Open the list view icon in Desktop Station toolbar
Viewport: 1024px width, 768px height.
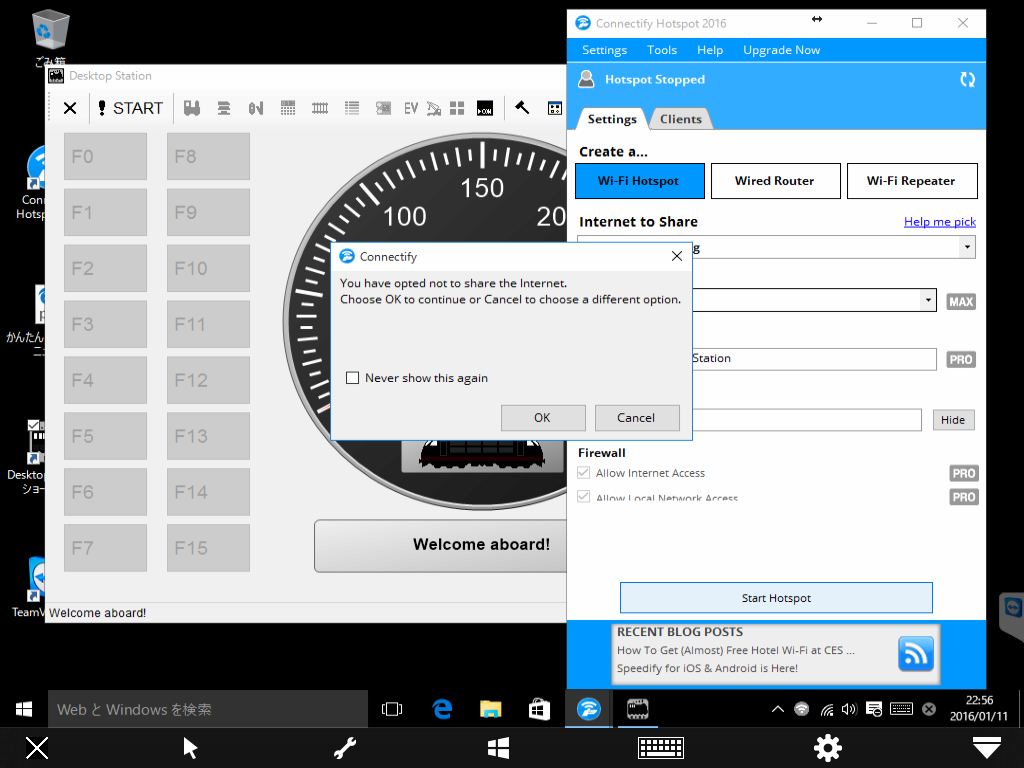pos(352,108)
